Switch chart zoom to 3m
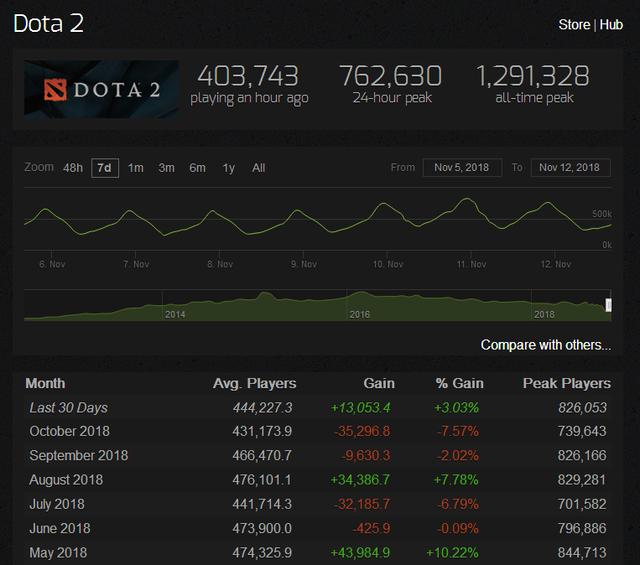Viewport: 640px width, 565px height. click(167, 168)
